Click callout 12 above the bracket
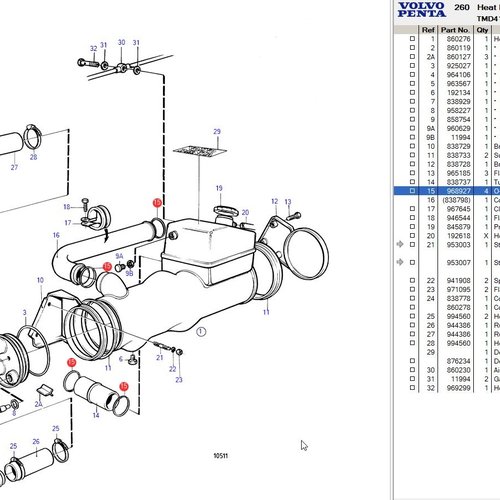500x500 pixels. tap(274, 201)
